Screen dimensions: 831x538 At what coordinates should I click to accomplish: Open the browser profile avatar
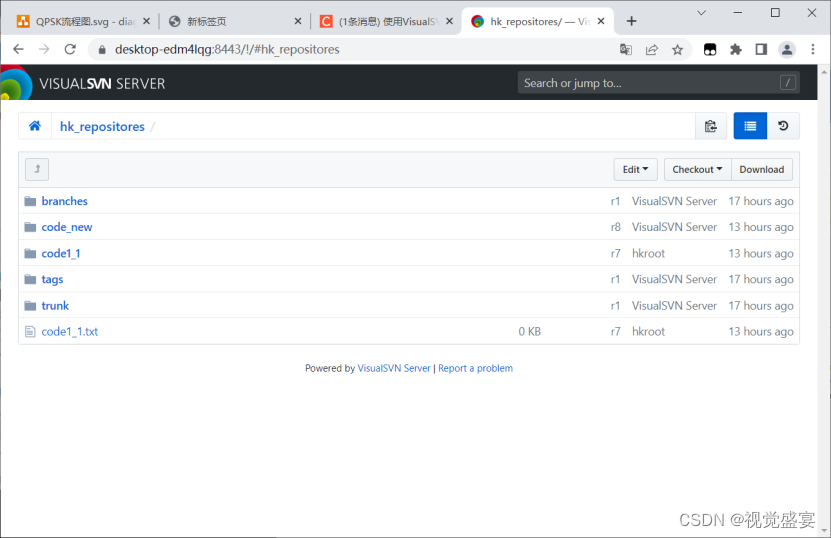787,50
